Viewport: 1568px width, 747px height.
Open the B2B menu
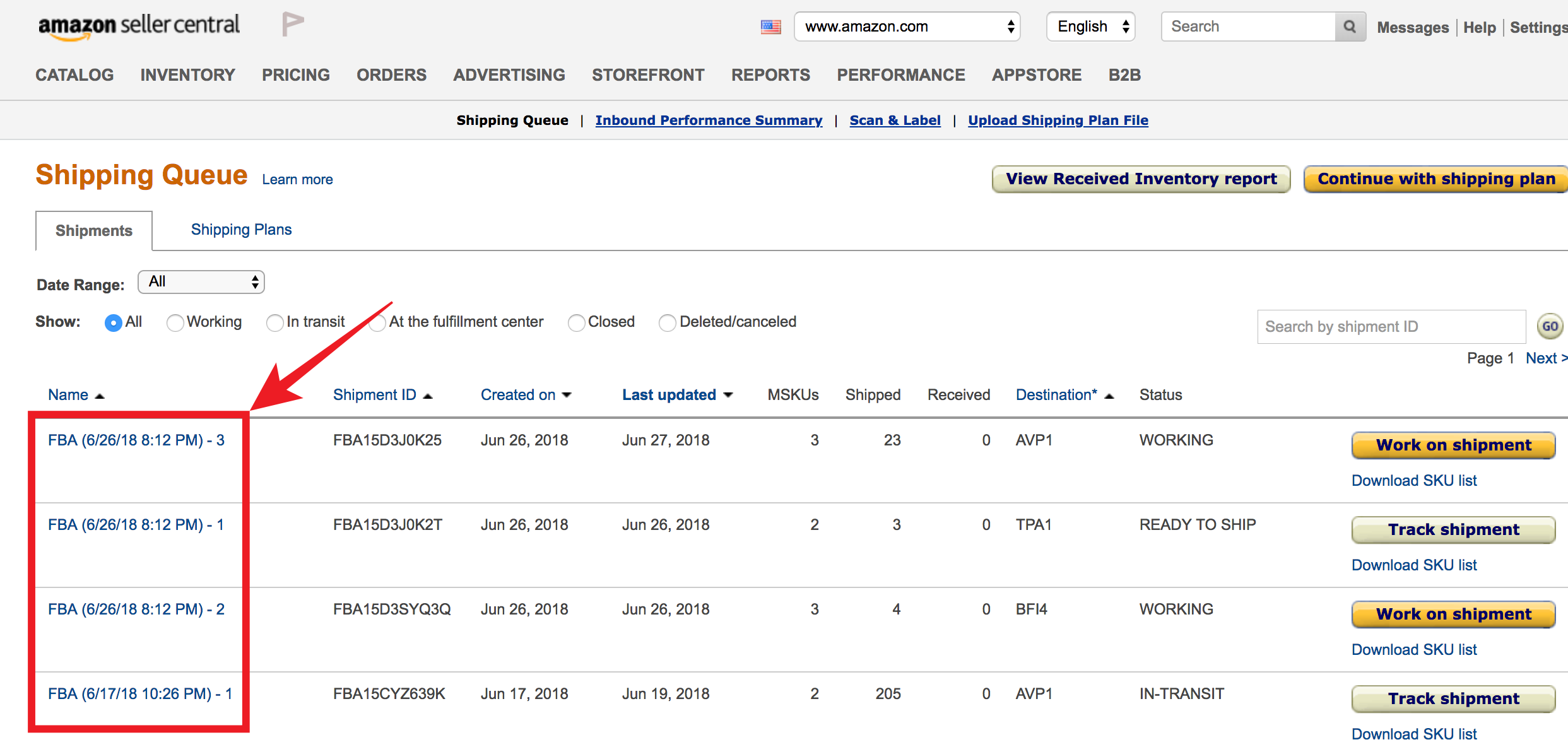coord(1124,75)
